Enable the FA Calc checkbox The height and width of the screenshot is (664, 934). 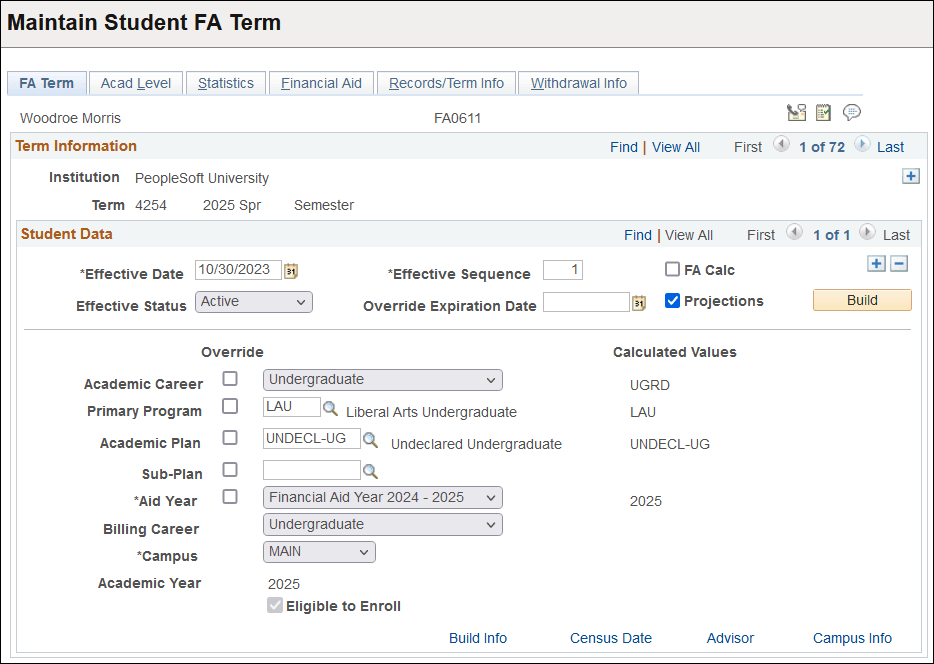click(672, 268)
